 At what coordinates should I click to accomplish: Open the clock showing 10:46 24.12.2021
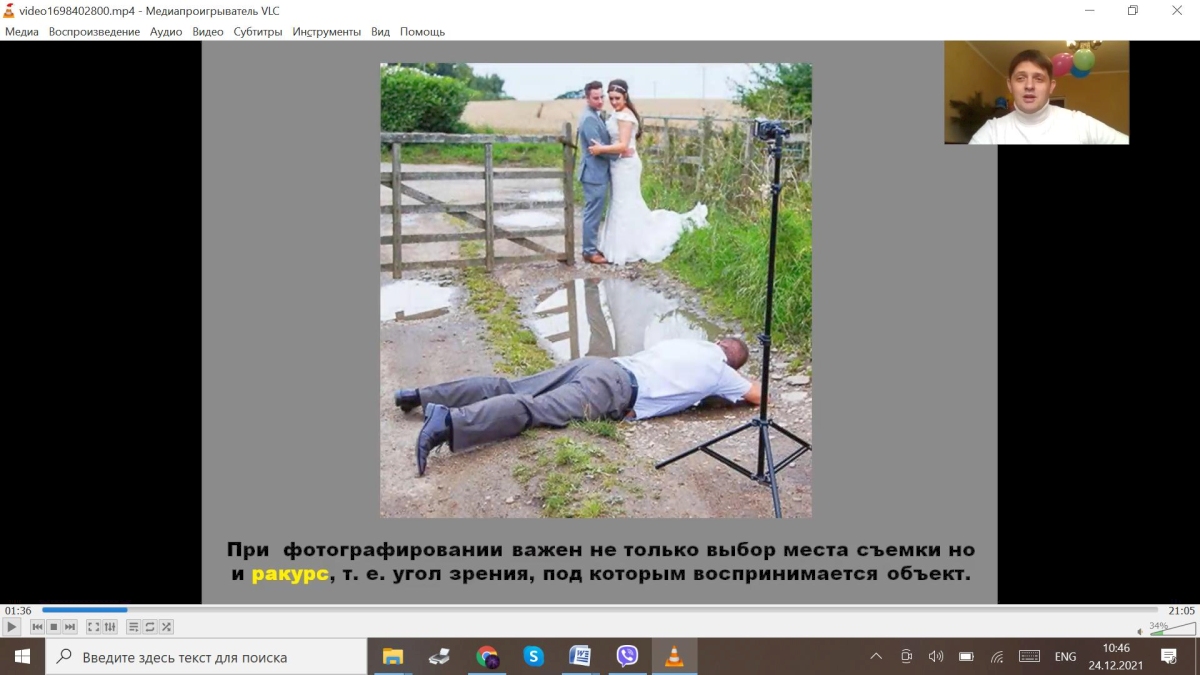[x=1115, y=657]
